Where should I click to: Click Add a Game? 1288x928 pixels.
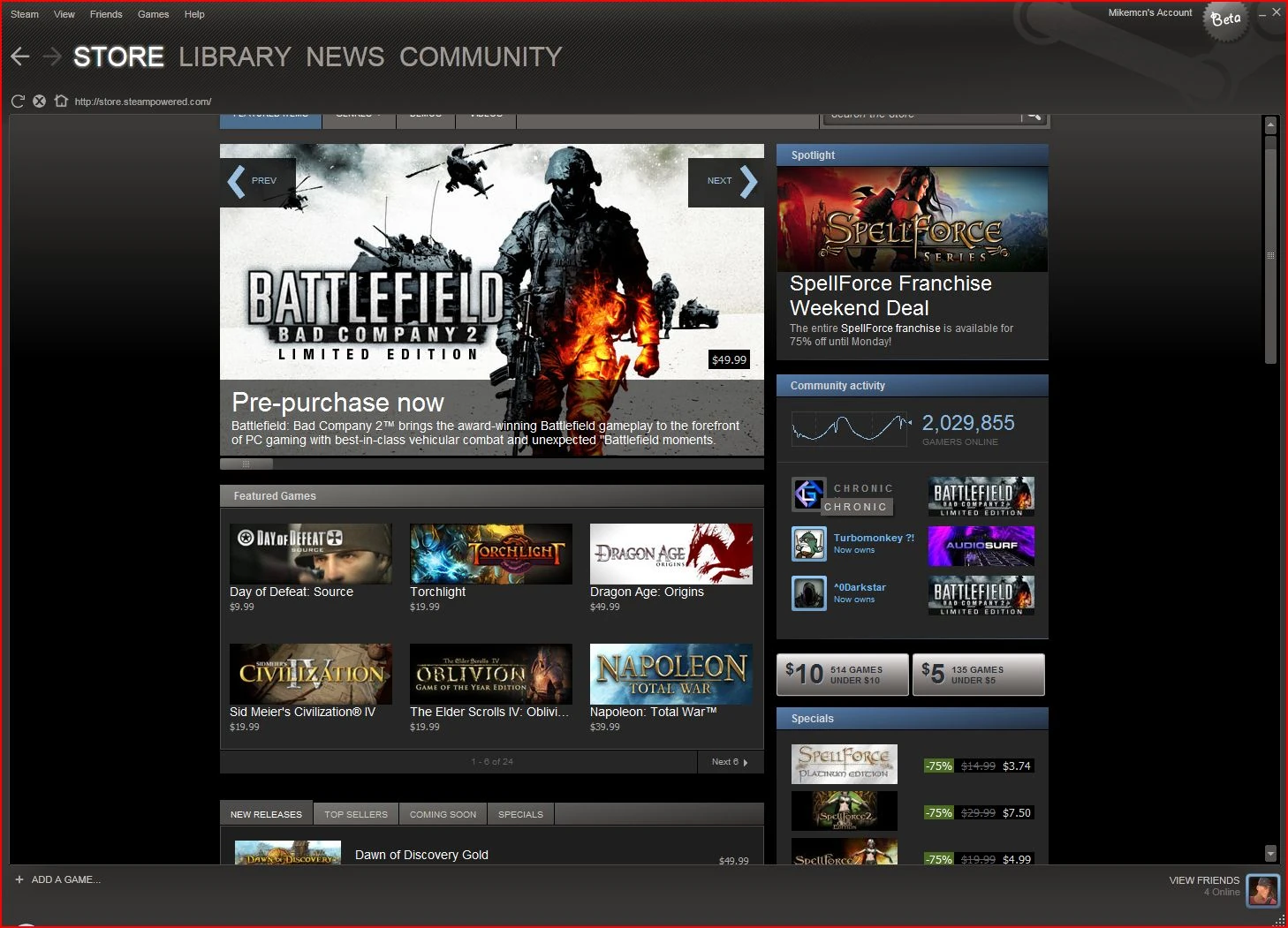[x=57, y=879]
